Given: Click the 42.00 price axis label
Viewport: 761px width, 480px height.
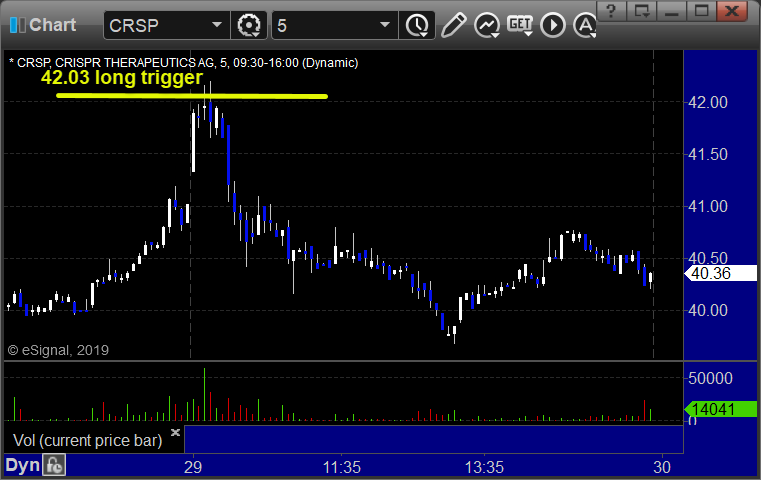Looking at the screenshot, I should point(708,102).
